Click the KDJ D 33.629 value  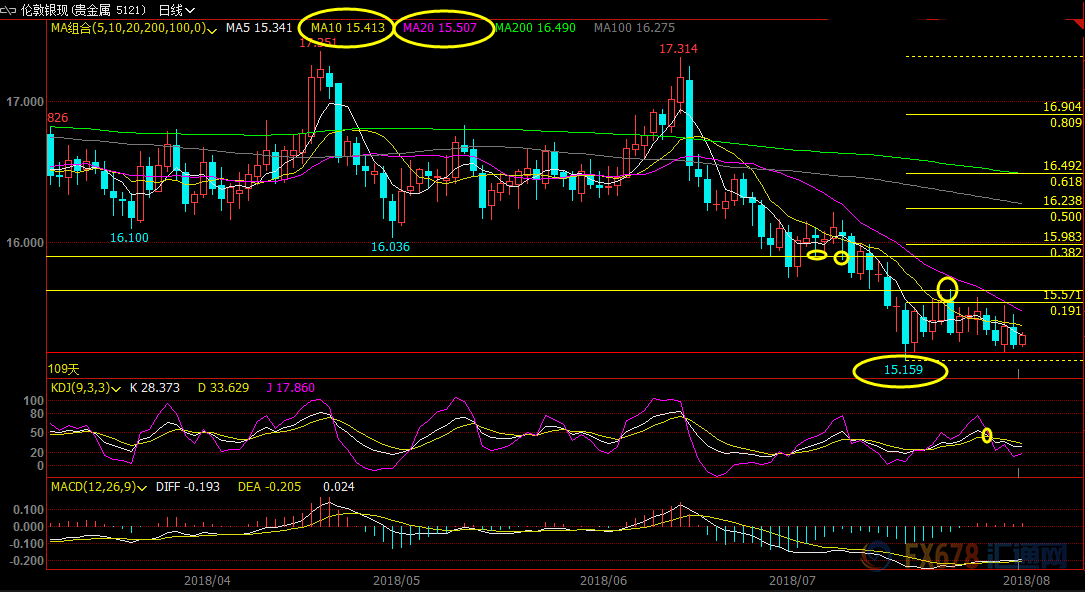(224, 388)
